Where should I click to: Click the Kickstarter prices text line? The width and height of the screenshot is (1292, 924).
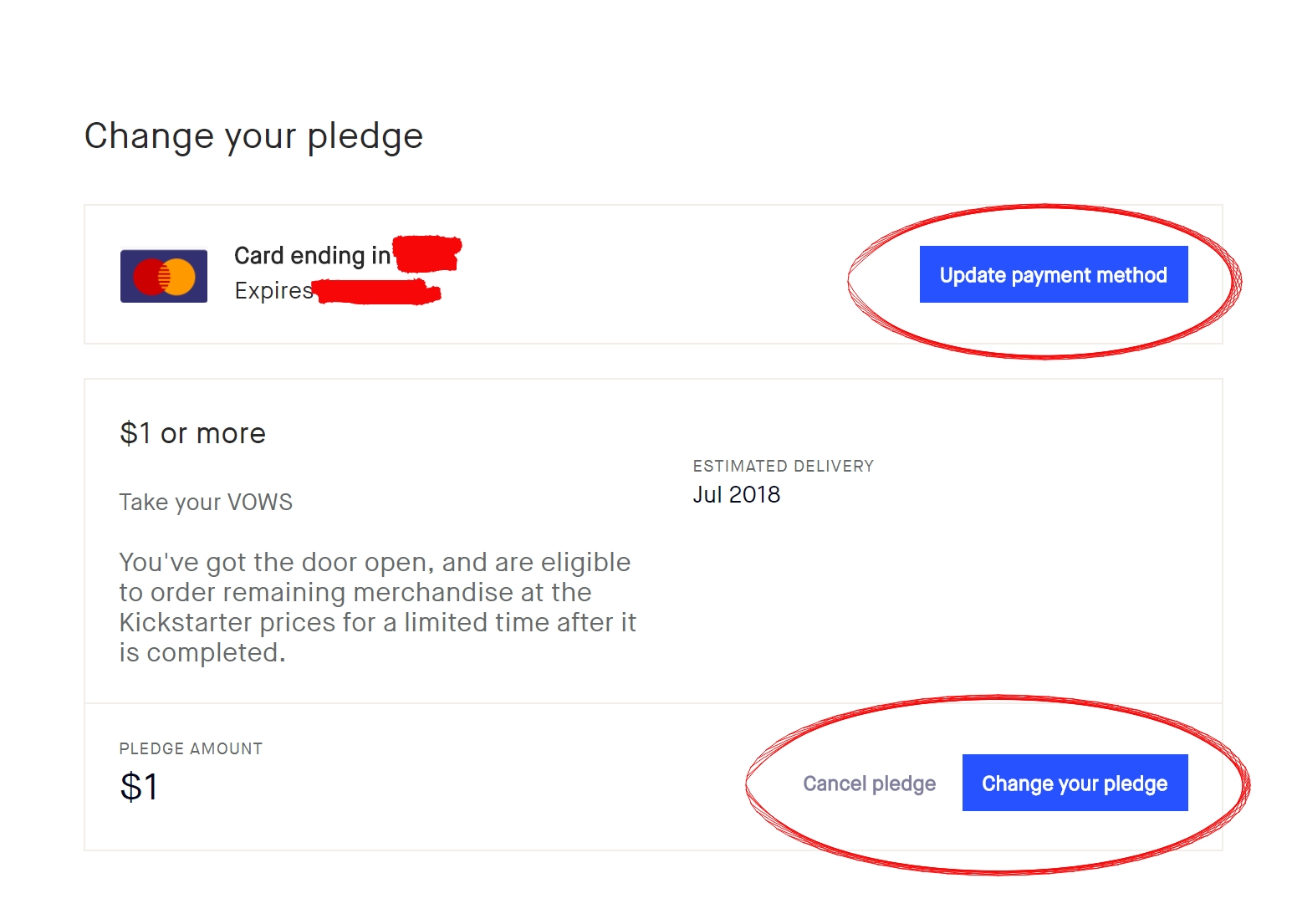pyautogui.click(x=377, y=622)
